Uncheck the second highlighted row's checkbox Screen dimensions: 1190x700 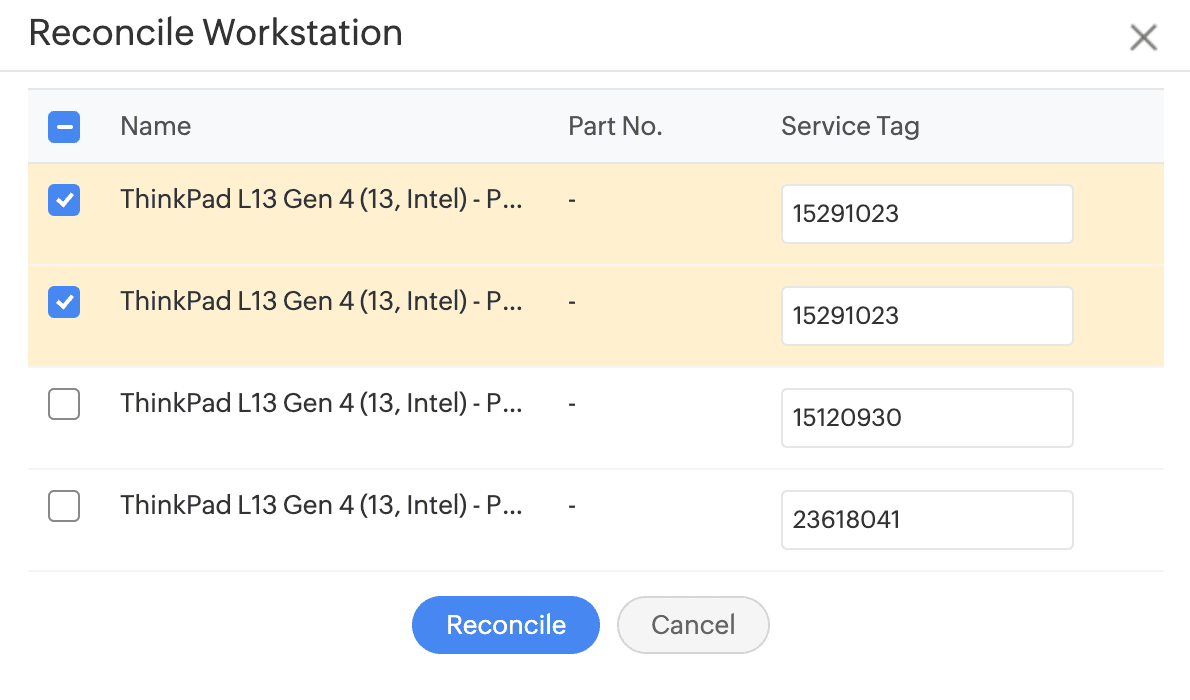(64, 302)
